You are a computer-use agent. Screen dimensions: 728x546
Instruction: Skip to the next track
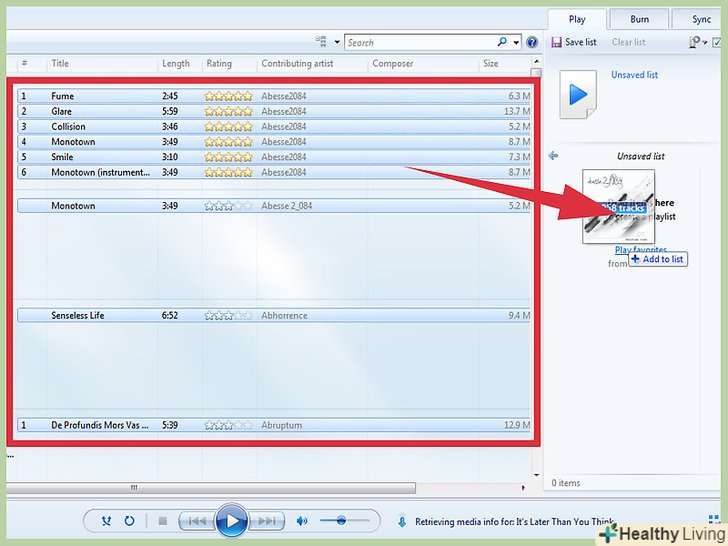click(x=266, y=521)
